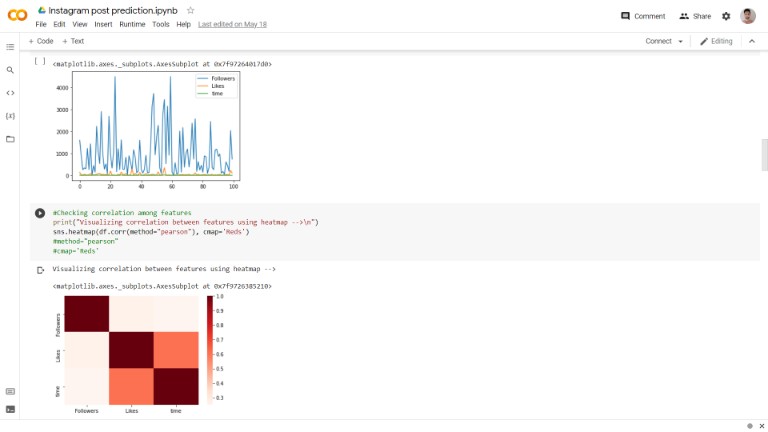This screenshot has height=432, width=768.
Task: Open the Runtime menu
Action: click(132, 24)
